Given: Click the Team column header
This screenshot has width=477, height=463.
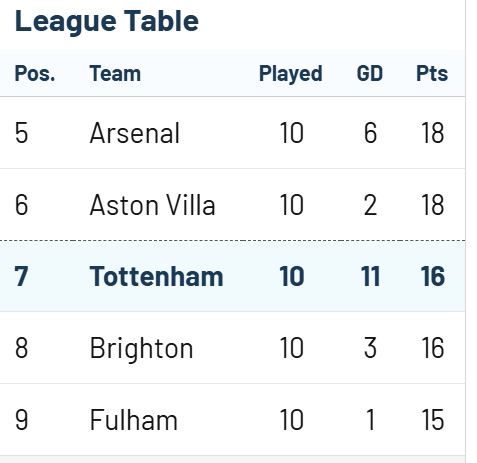Looking at the screenshot, I should click(115, 73).
